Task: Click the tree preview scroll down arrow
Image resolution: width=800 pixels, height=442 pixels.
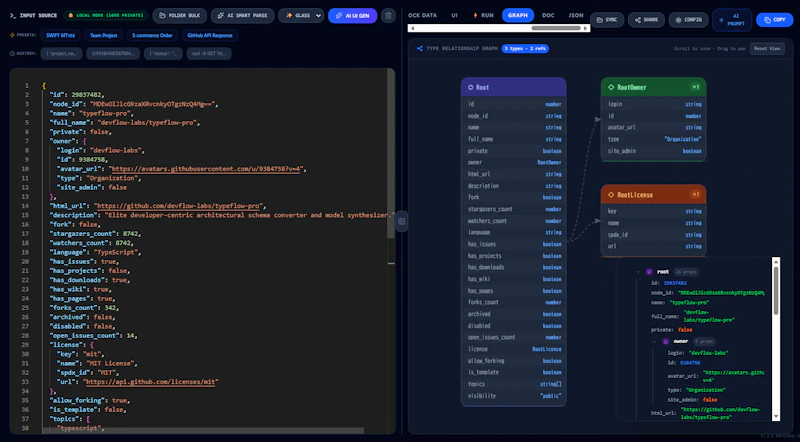Action: [x=776, y=416]
